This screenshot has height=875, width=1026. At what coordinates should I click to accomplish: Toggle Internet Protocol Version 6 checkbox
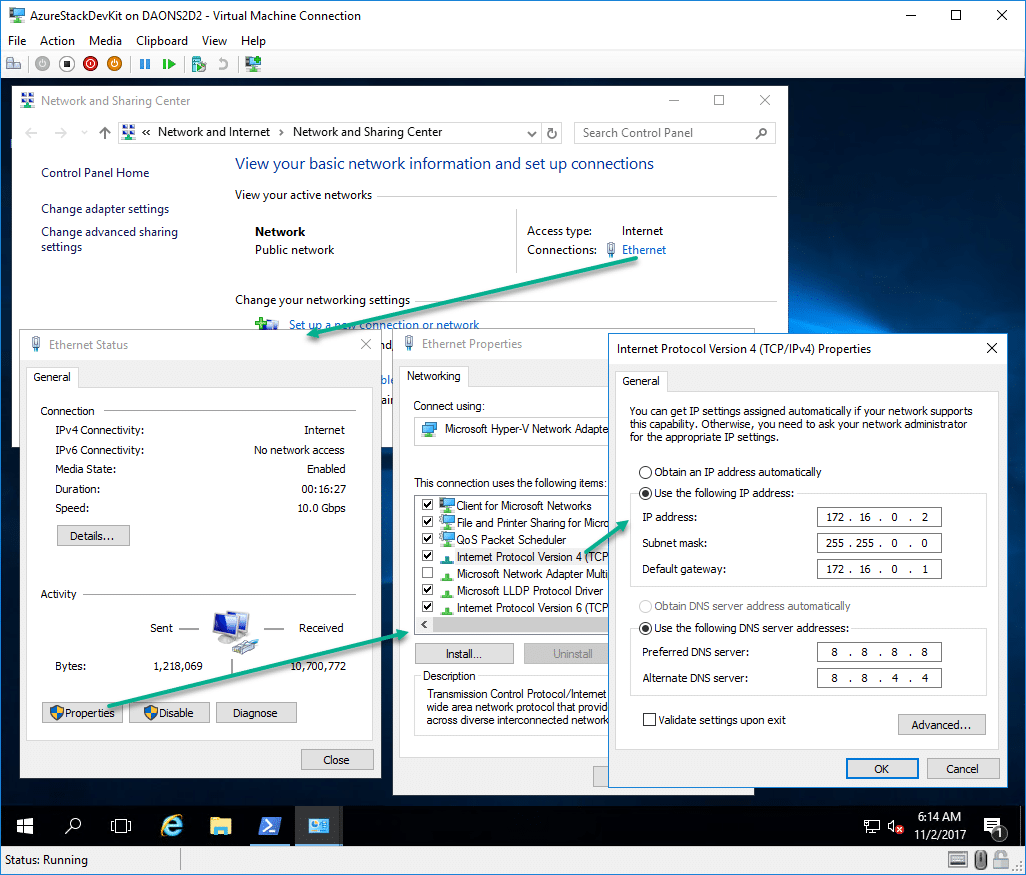(427, 607)
